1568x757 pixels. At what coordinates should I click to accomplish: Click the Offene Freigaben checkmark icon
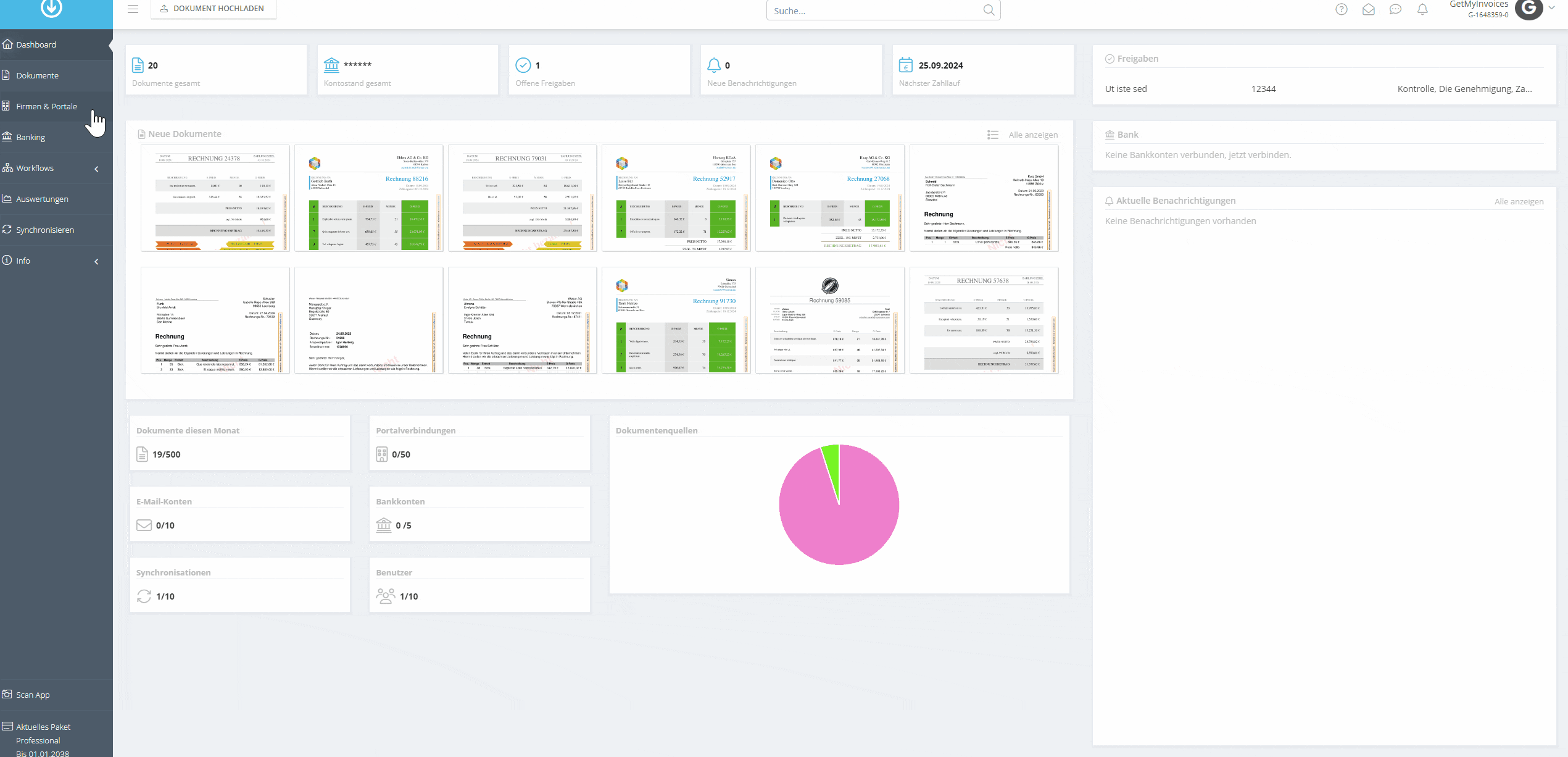523,65
